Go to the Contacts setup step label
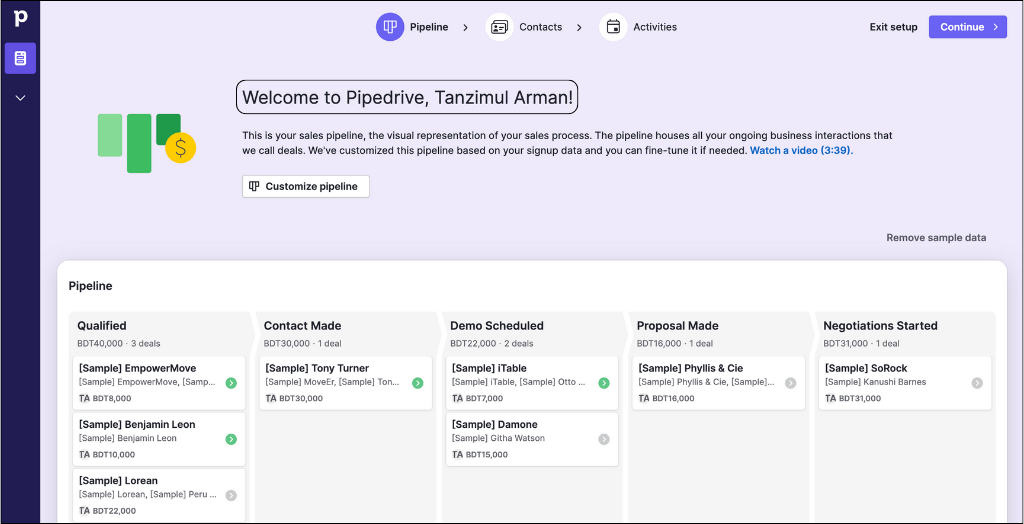This screenshot has width=1024, height=524. tap(541, 27)
